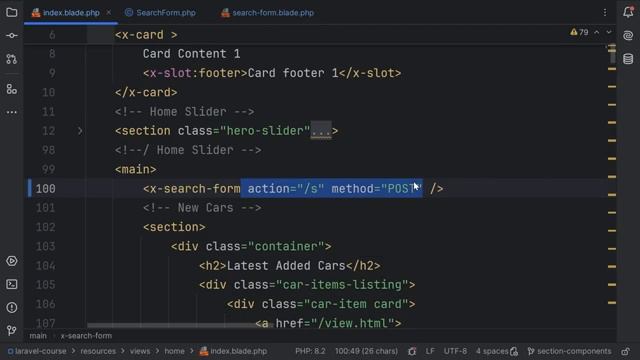640x360 pixels.
Task: Click the "car-items-listing" class value
Action: click(342, 285)
